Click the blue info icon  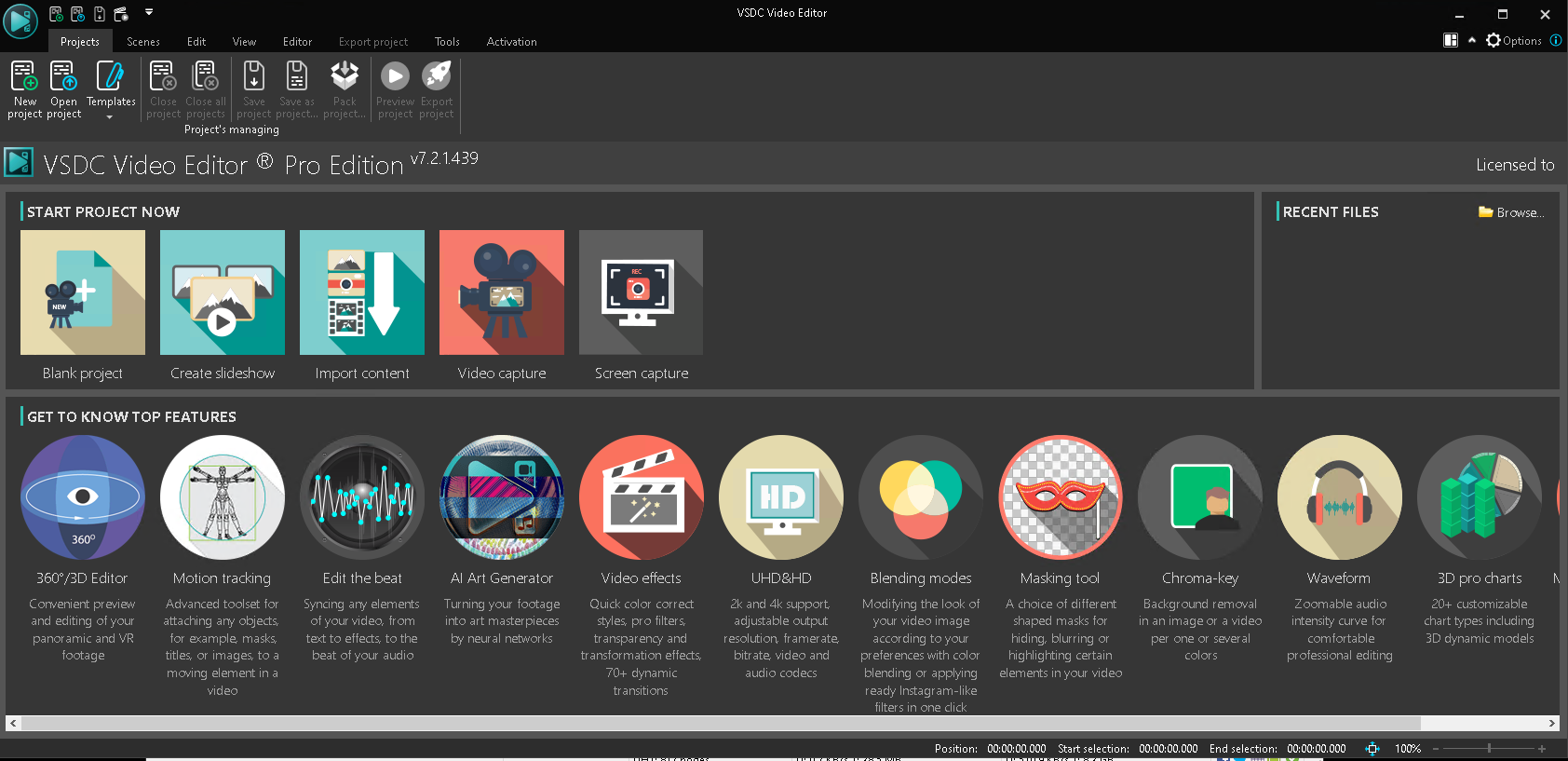(x=1556, y=40)
